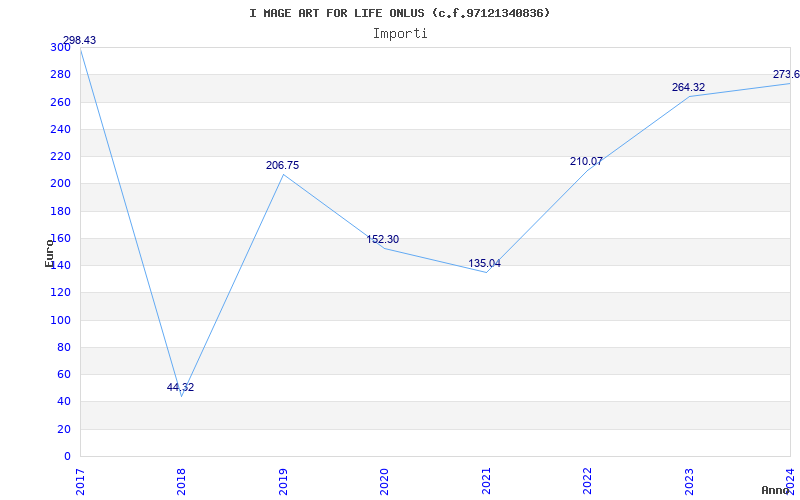Click the 298.43 data label for 2017
Viewport: 800px width, 500px height.
click(x=79, y=40)
